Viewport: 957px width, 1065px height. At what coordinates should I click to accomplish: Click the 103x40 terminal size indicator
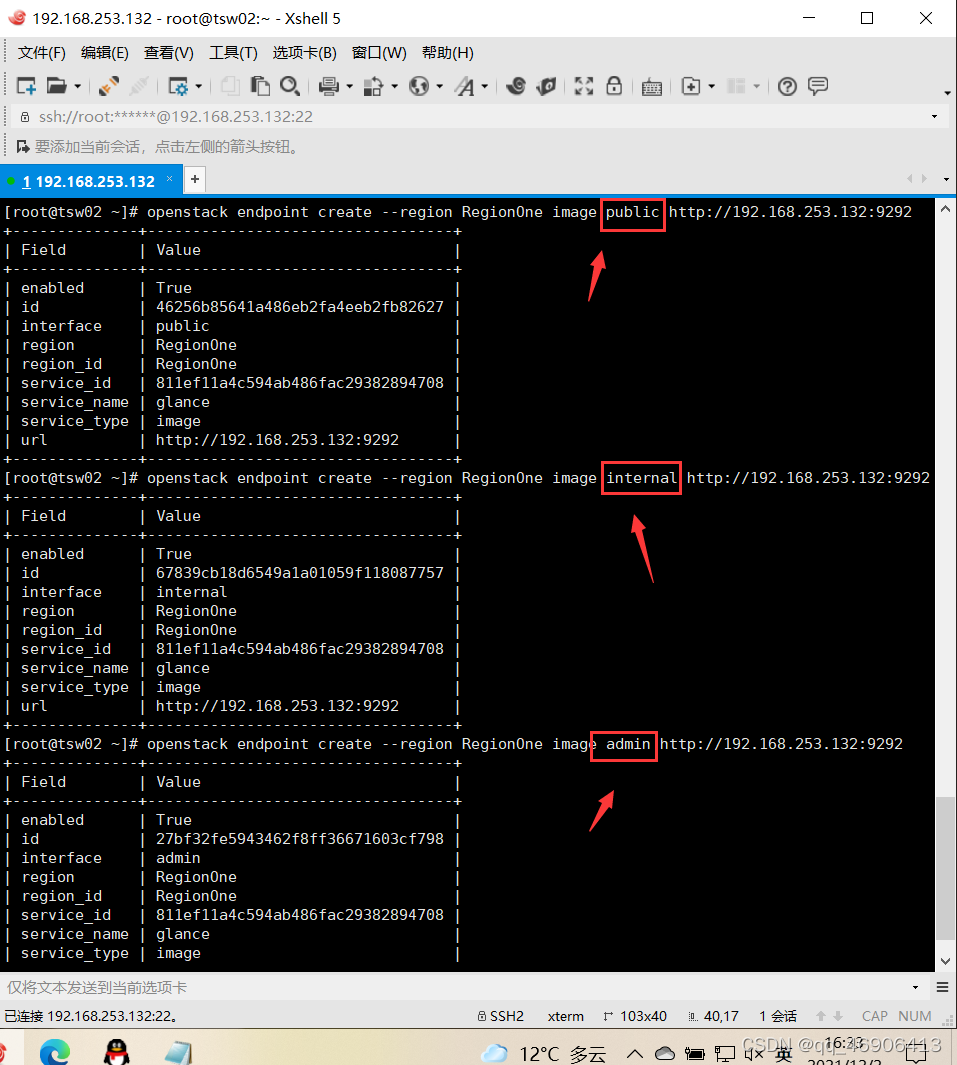(635, 1016)
